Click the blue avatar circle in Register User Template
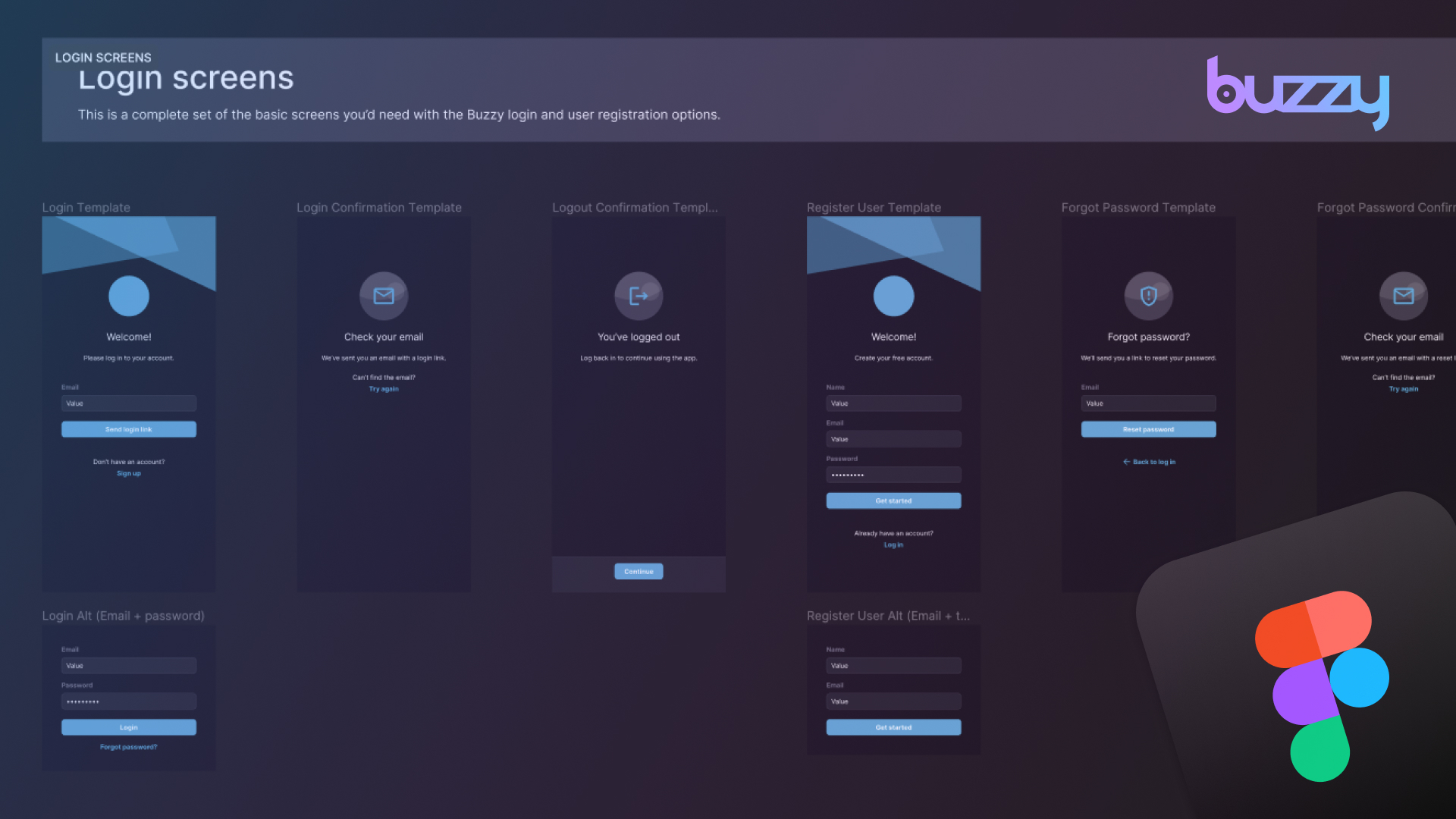Screen dimensions: 1456x819 coord(893,296)
